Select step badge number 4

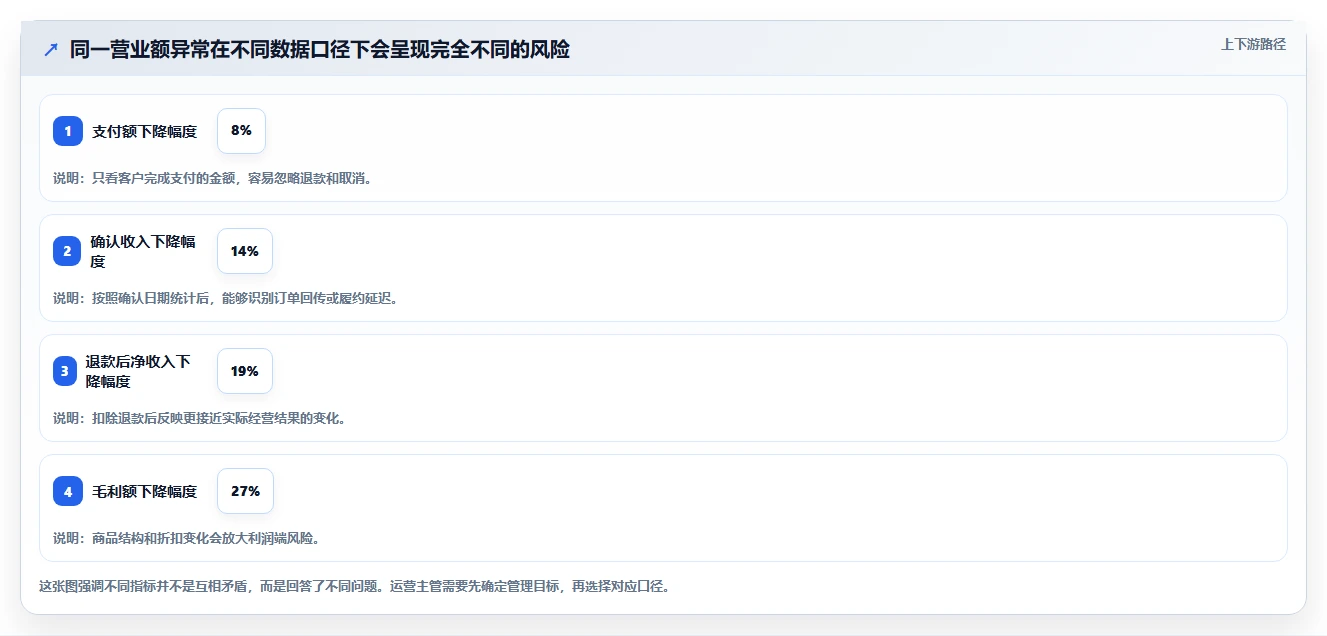(x=68, y=491)
